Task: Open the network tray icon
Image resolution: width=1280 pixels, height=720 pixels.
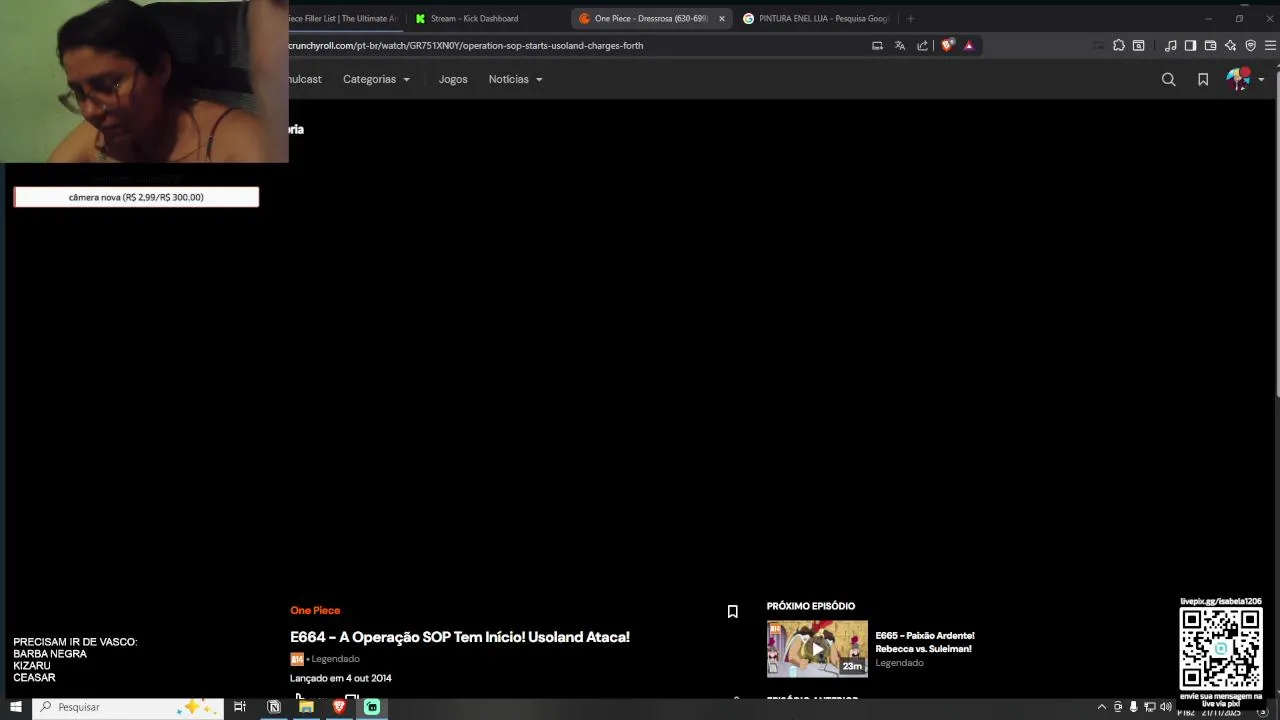Action: 1150,707
